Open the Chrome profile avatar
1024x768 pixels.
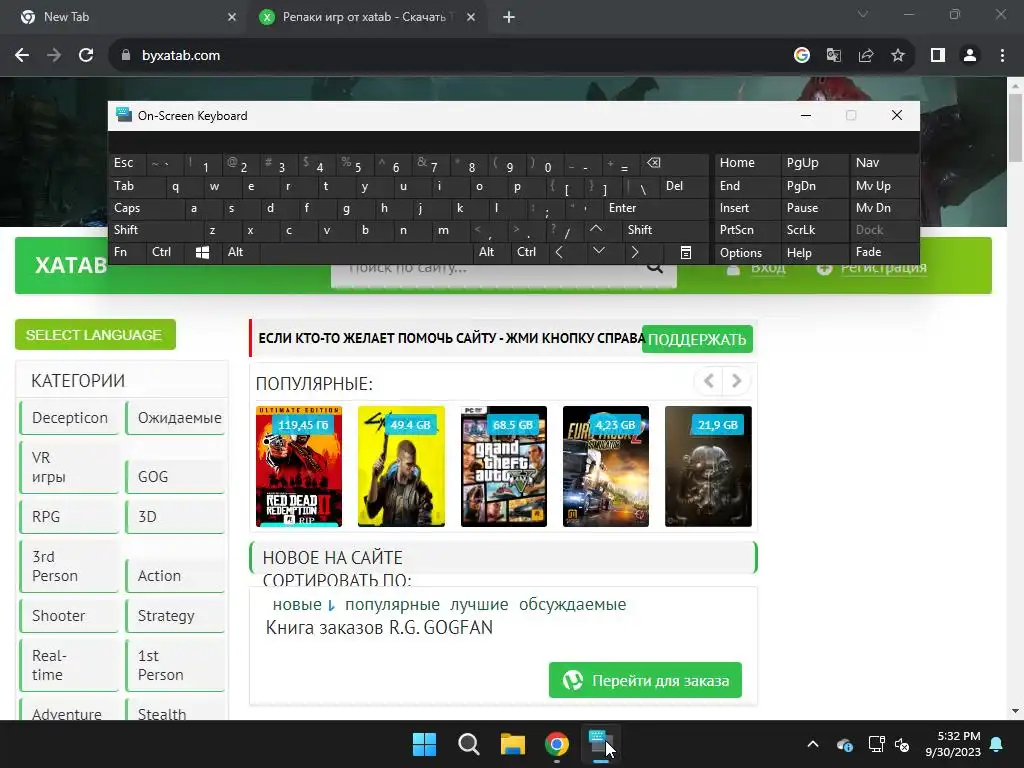(970, 56)
